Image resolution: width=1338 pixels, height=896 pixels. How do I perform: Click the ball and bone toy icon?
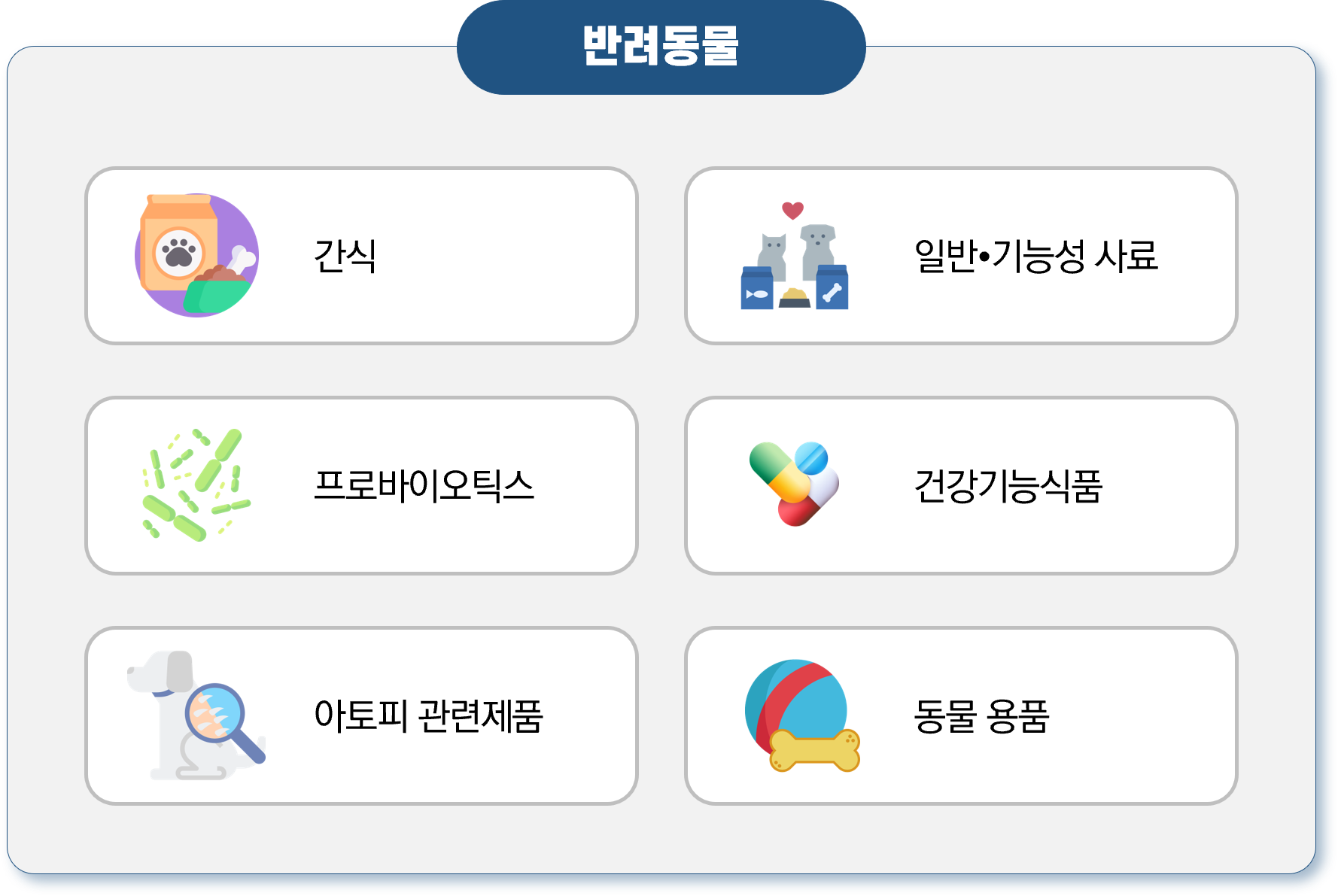coord(802,715)
